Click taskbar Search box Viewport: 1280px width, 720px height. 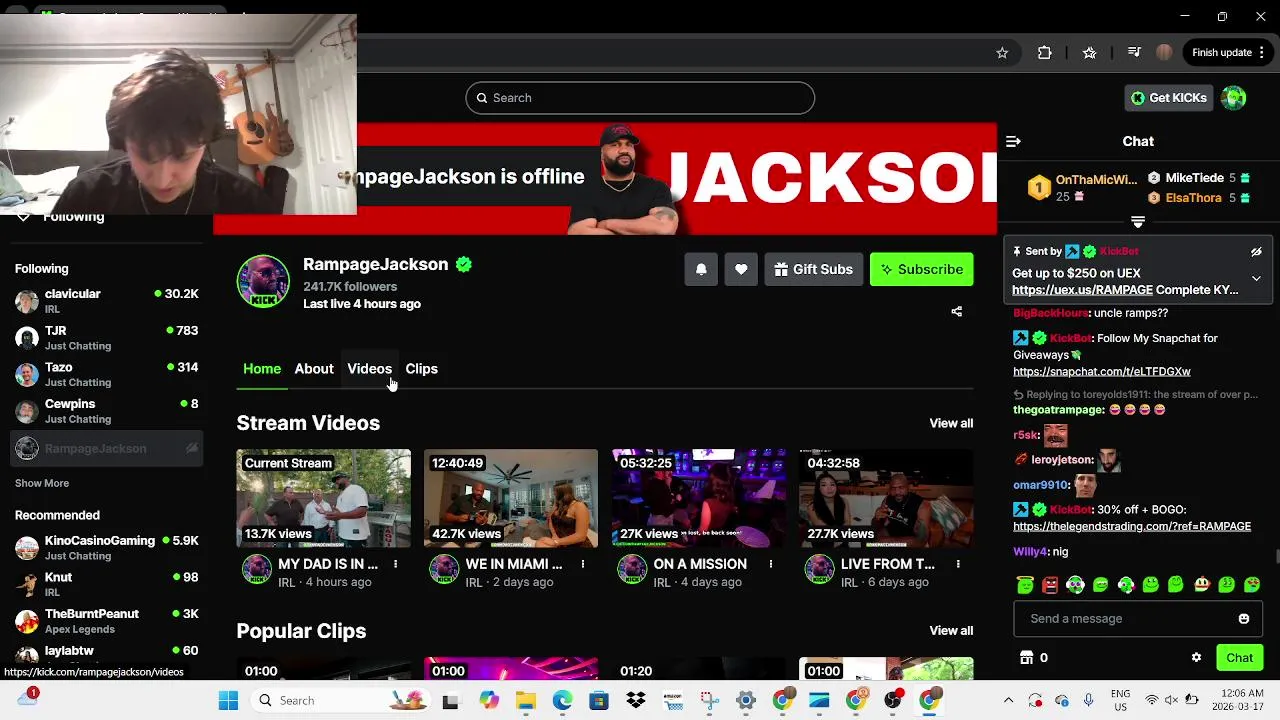coord(339,700)
